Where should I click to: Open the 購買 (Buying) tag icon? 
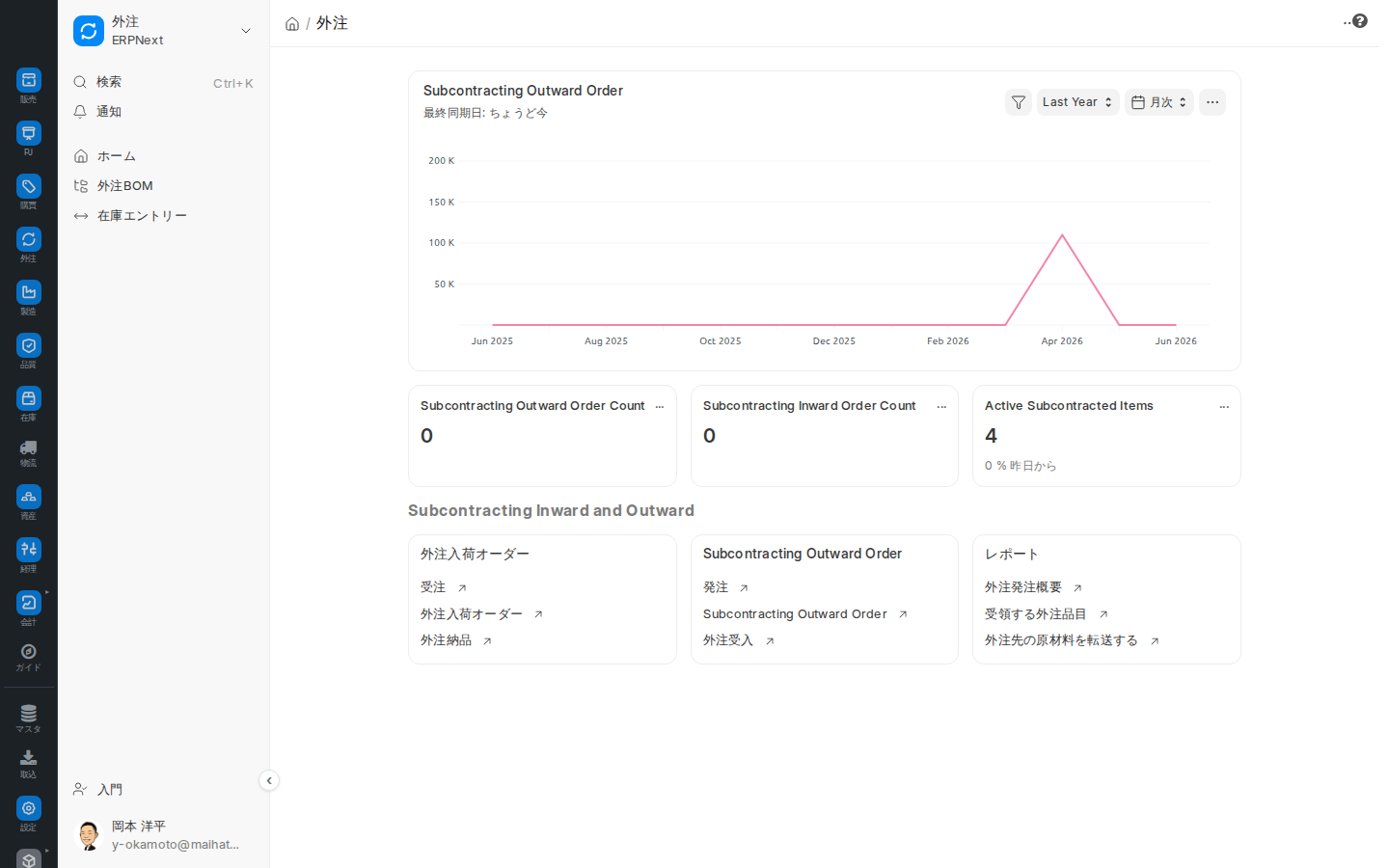[x=29, y=186]
